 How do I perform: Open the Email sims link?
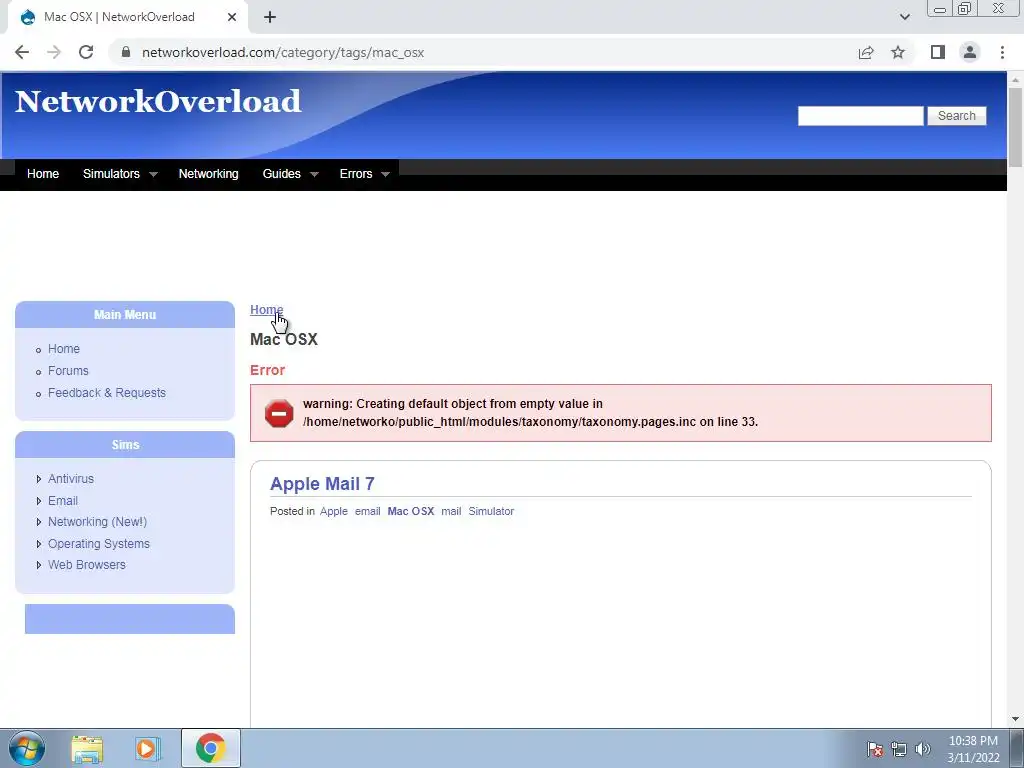[x=63, y=500]
